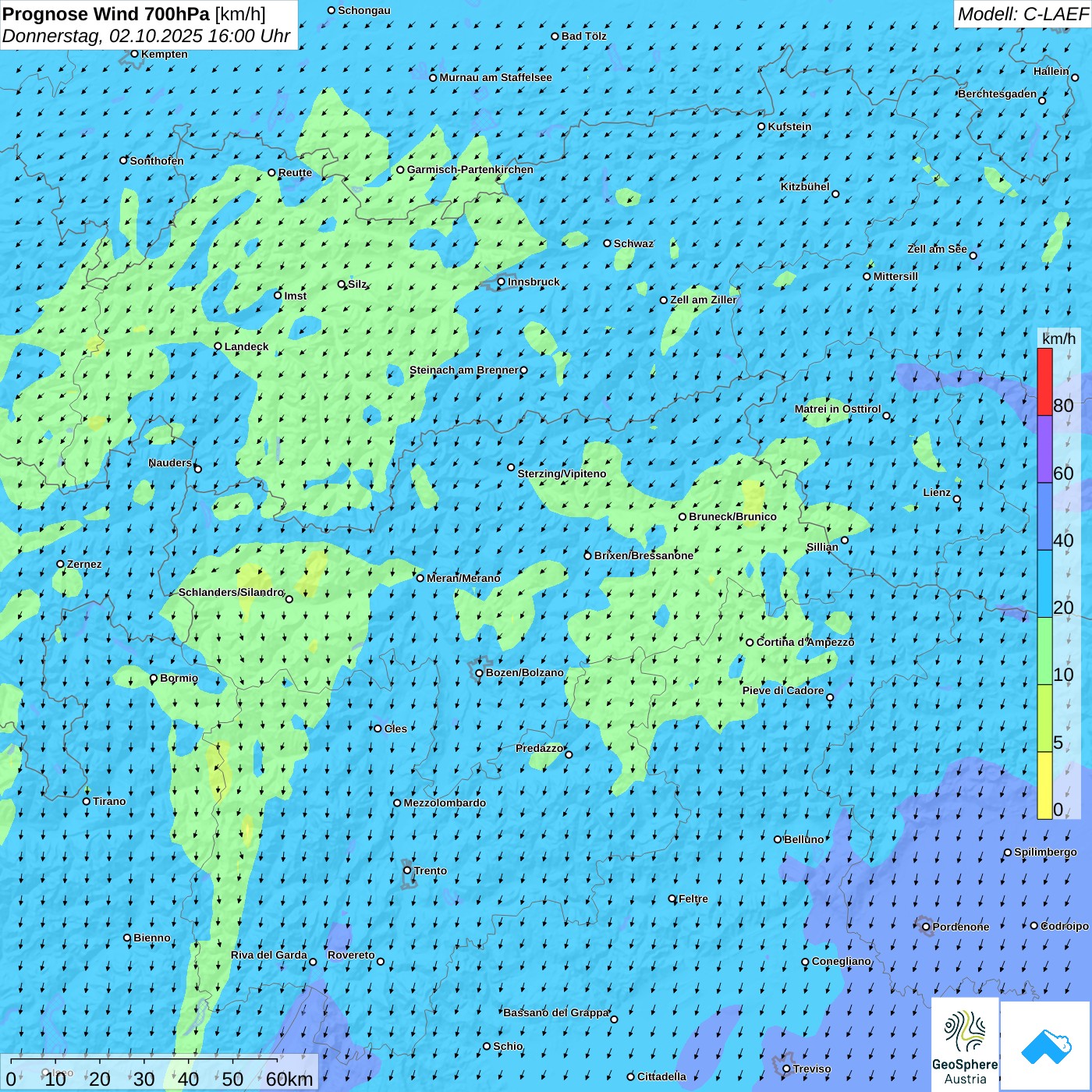Image resolution: width=1092 pixels, height=1092 pixels.
Task: Click the Feltre location dot
Action: 672,899
